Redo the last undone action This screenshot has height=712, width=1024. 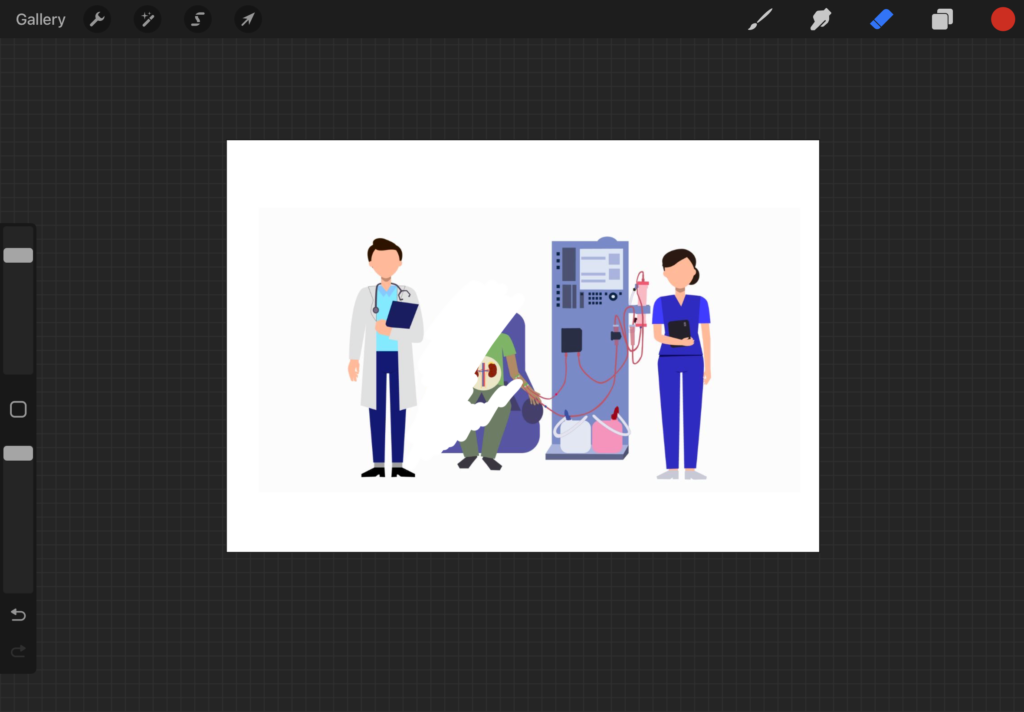(18, 651)
